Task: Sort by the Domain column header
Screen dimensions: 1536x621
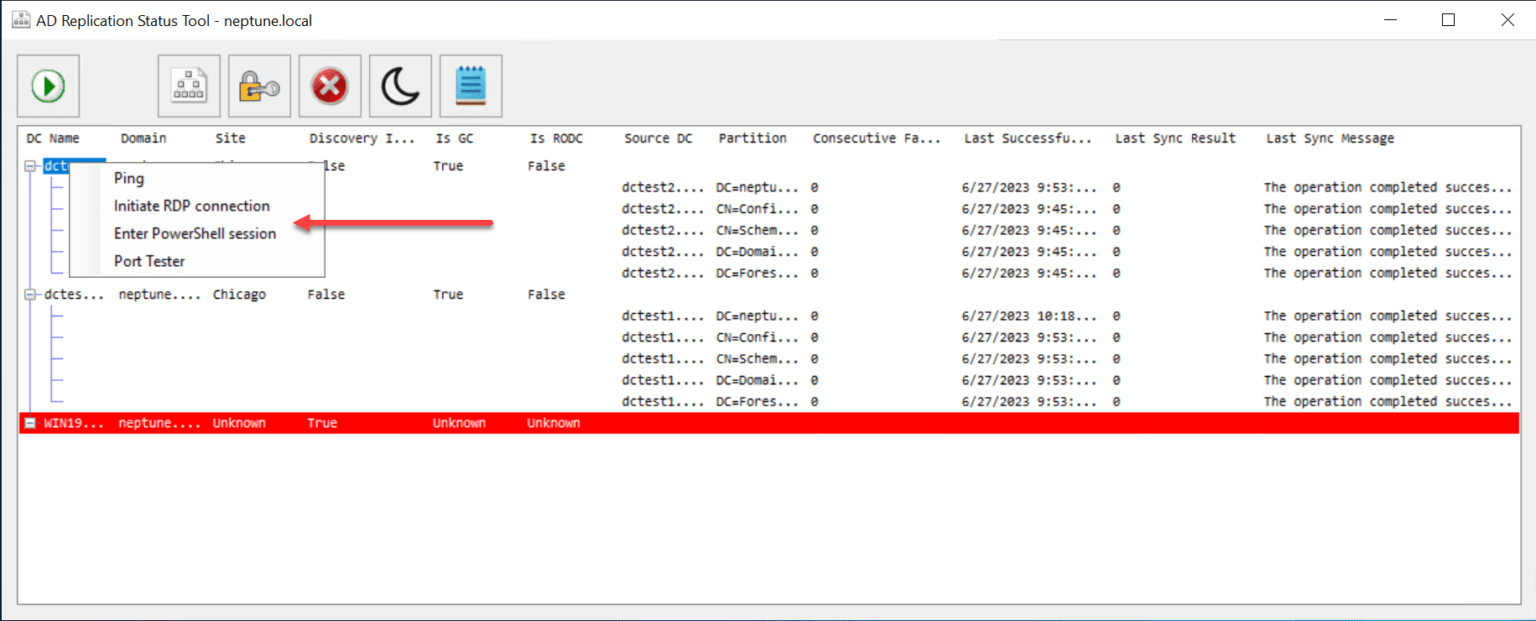Action: tap(142, 138)
